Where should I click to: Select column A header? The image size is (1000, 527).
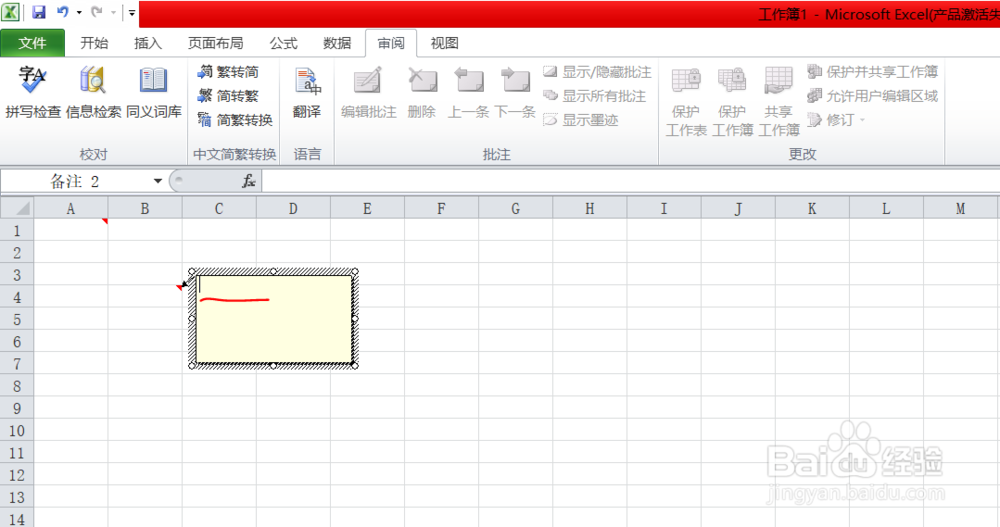click(x=71, y=208)
